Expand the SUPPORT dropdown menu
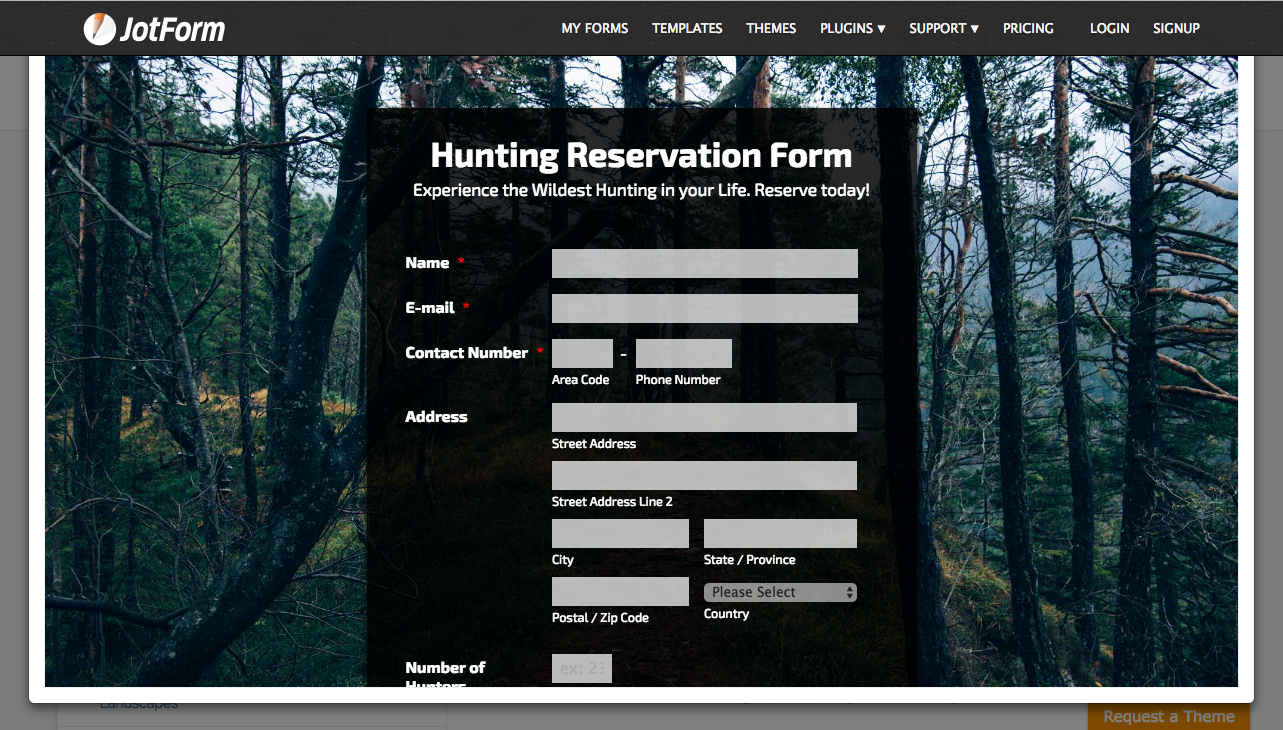Viewport: 1283px width, 730px height. 944,28
